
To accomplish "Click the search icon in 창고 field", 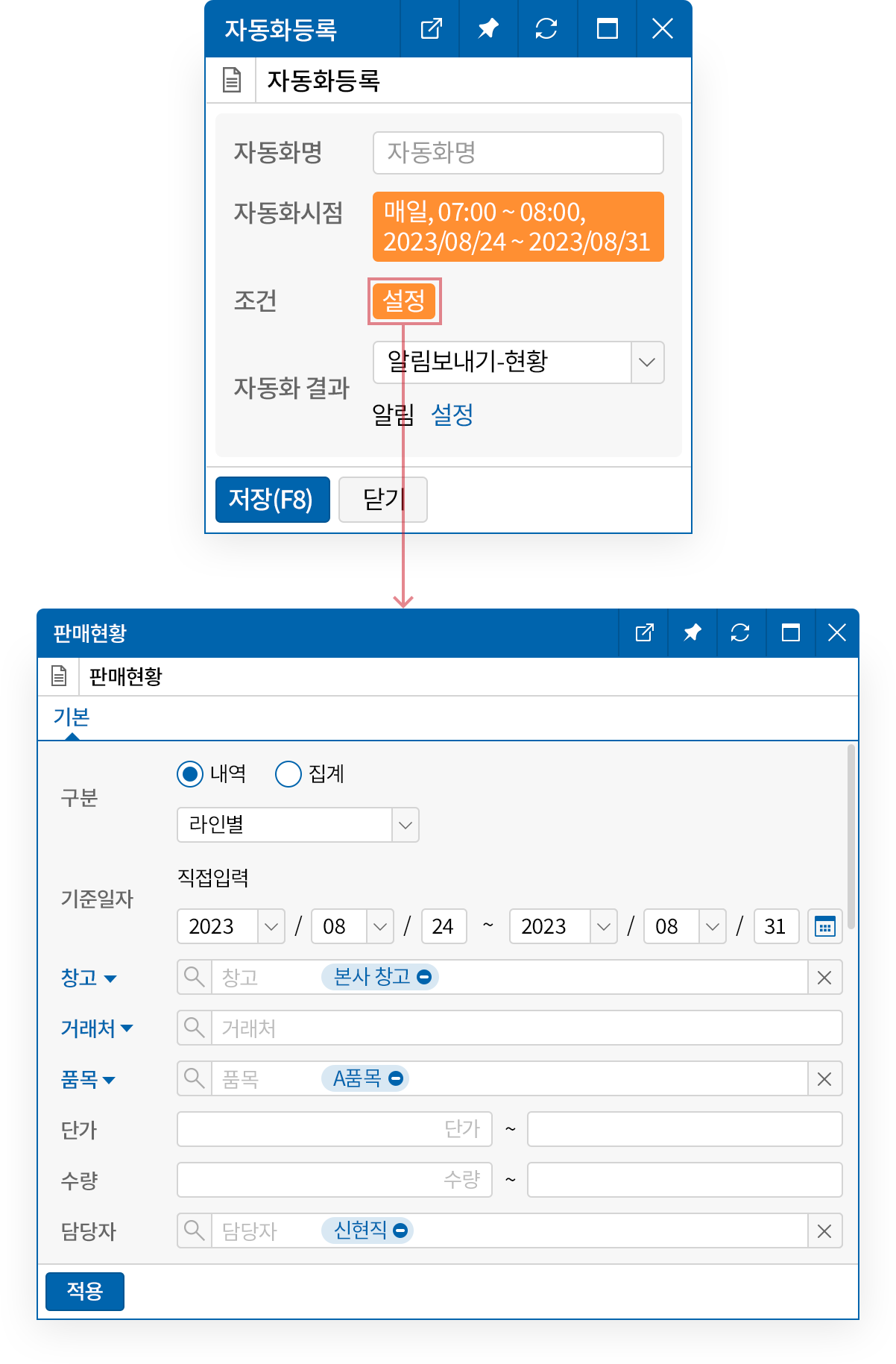I will 195,977.
